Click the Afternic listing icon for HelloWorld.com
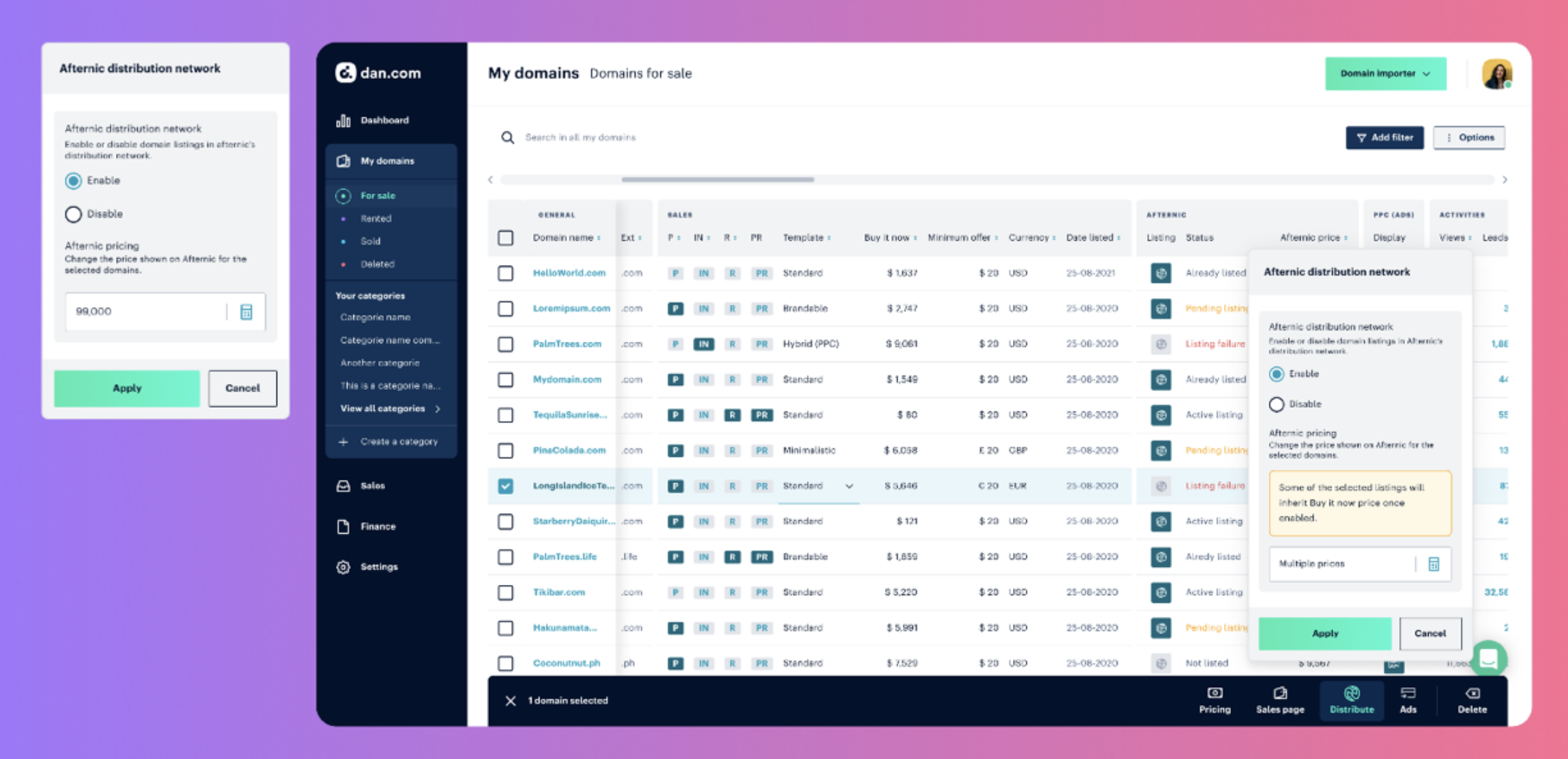1568x759 pixels. pyautogui.click(x=1161, y=273)
